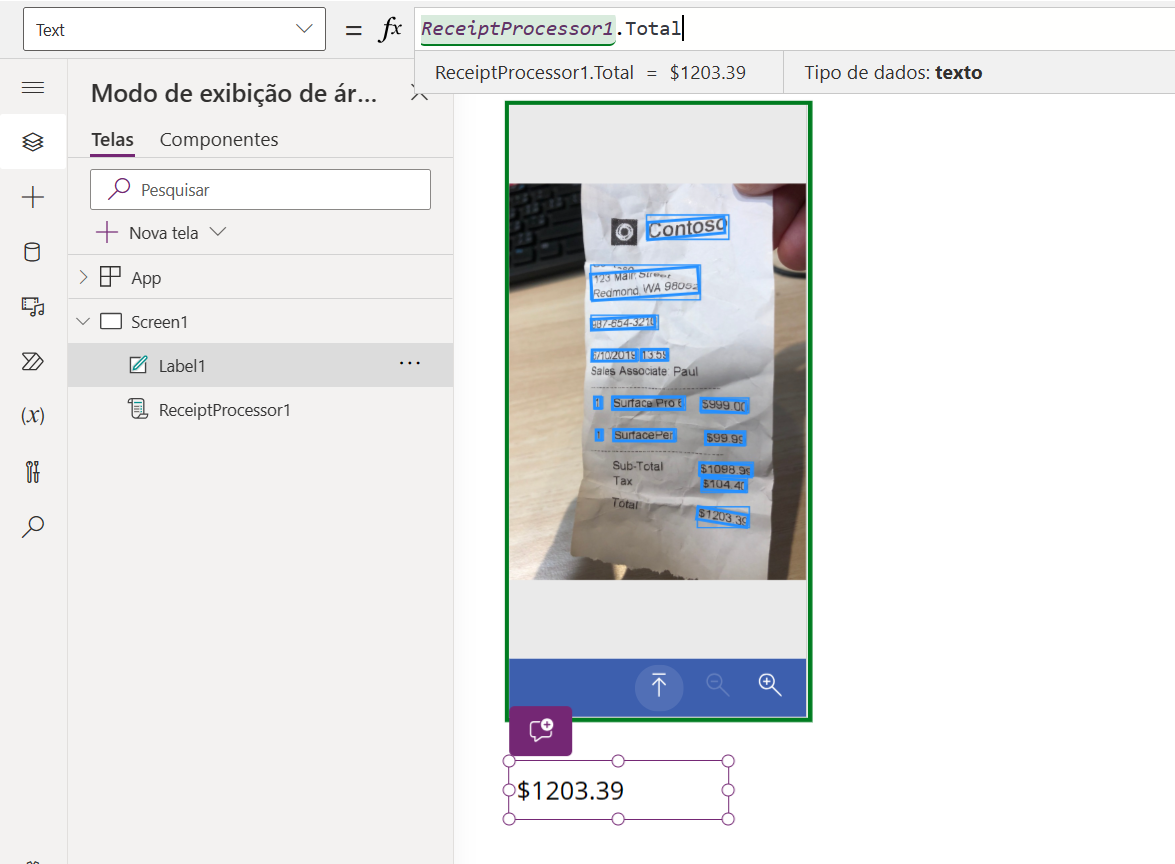Open the Variables (x) icon
The image size is (1175, 864).
[33, 416]
